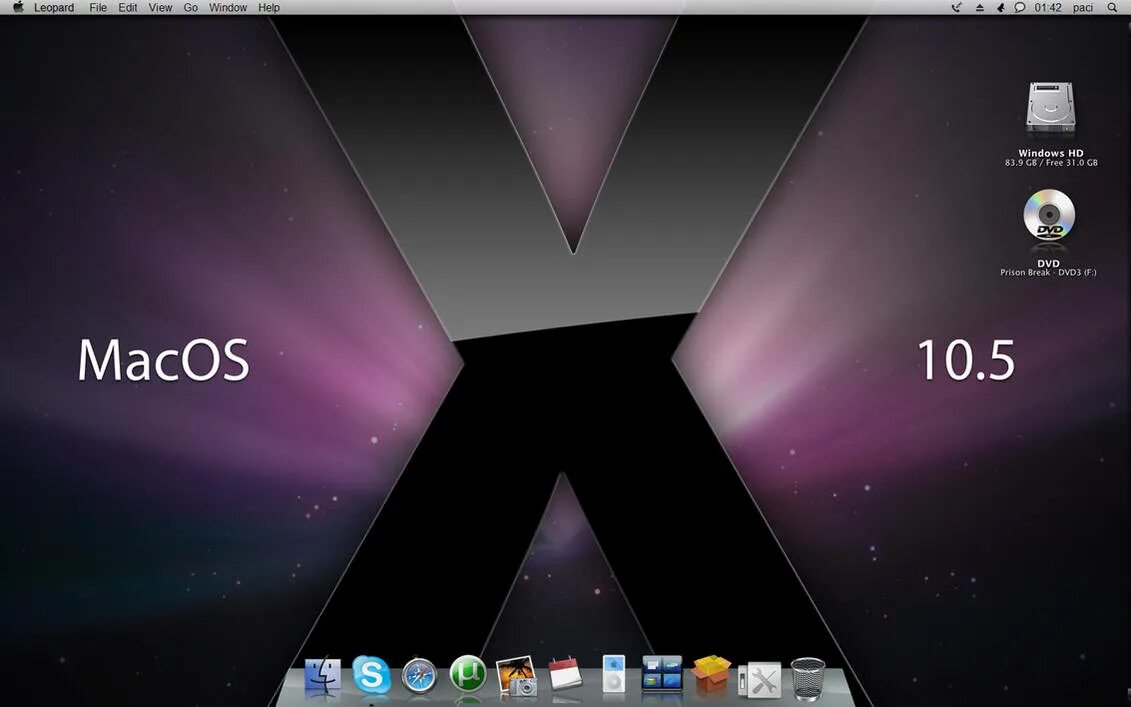This screenshot has width=1131, height=707.
Task: Open the Window menu
Action: [x=228, y=7]
